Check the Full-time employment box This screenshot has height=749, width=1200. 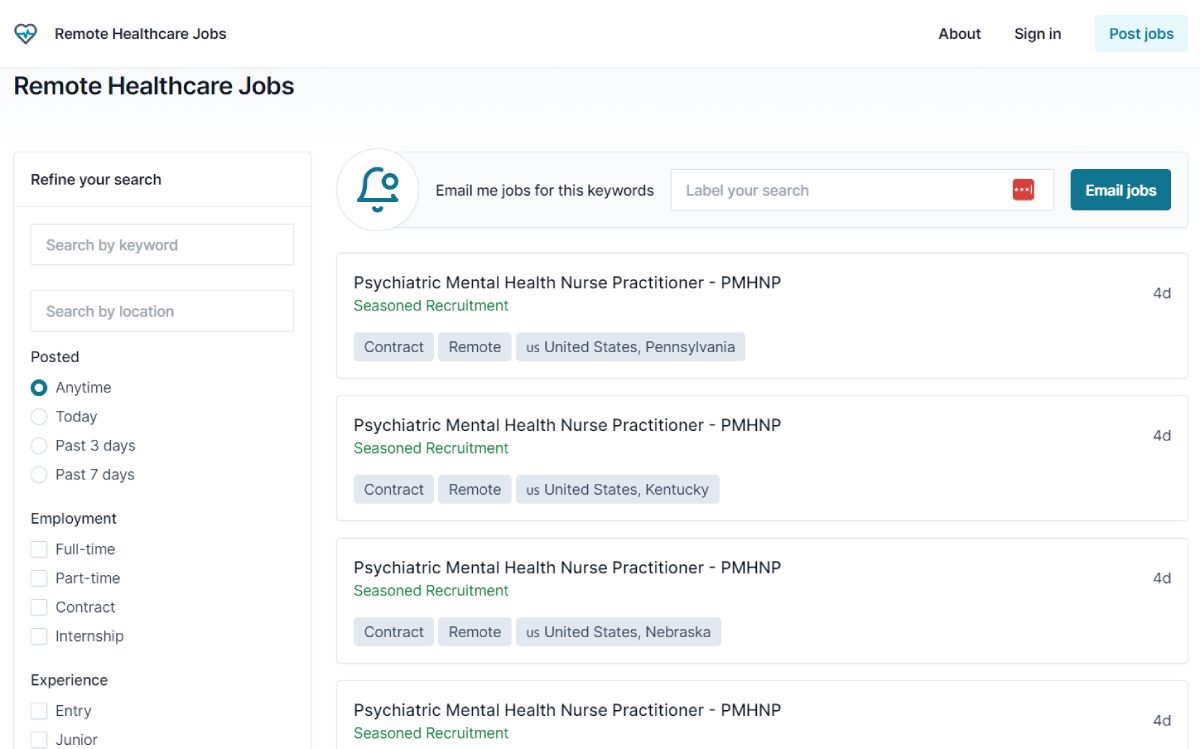tap(39, 549)
